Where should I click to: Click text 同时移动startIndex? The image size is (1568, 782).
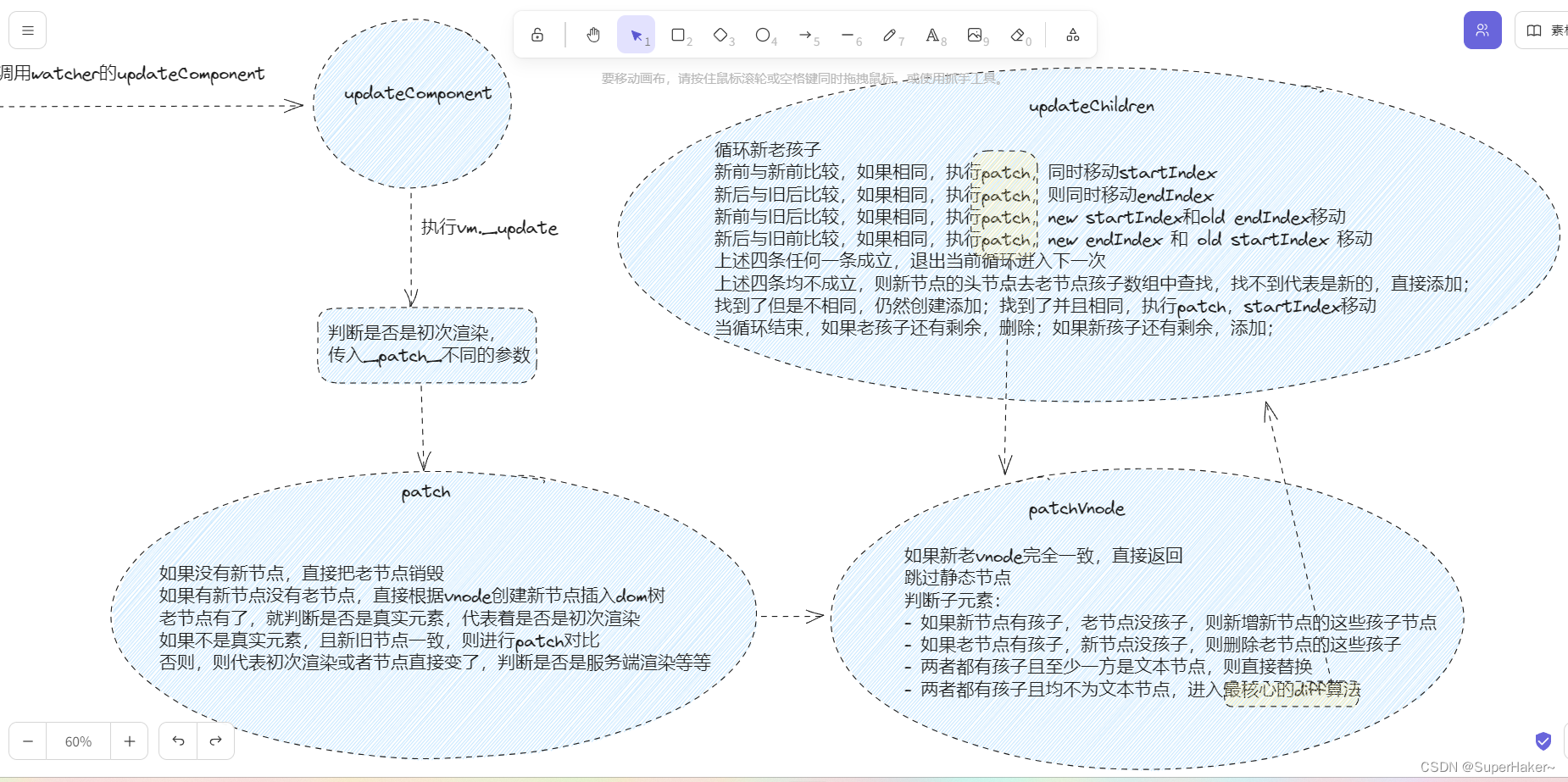click(1132, 173)
